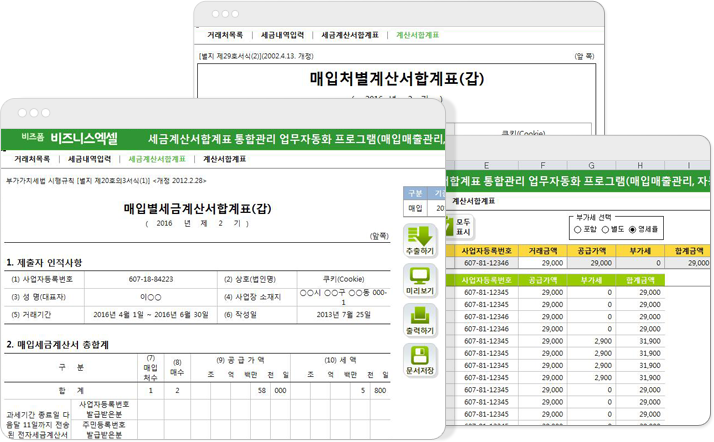Click the 미리보기 (preview) monitor icon

pyautogui.click(x=422, y=283)
